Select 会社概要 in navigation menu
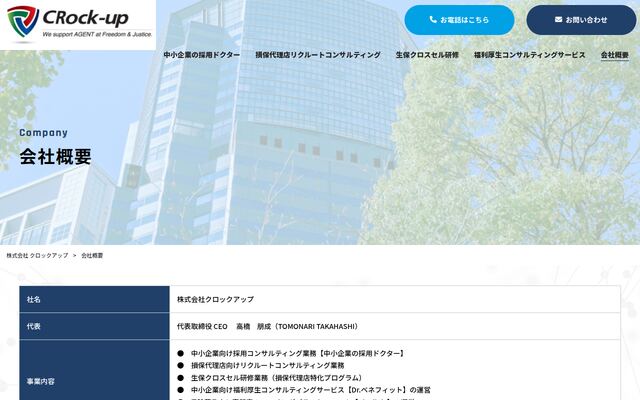640x400 pixels. [x=615, y=55]
